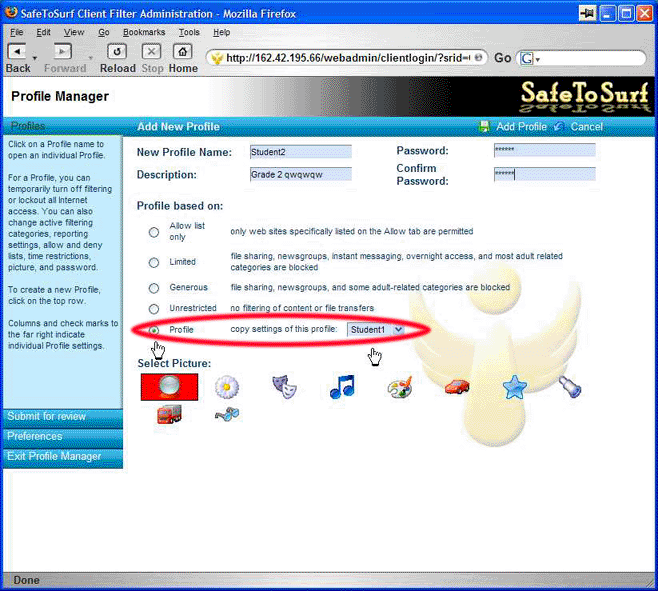Choose the theater masks picture
658x591 pixels.
coord(284,387)
